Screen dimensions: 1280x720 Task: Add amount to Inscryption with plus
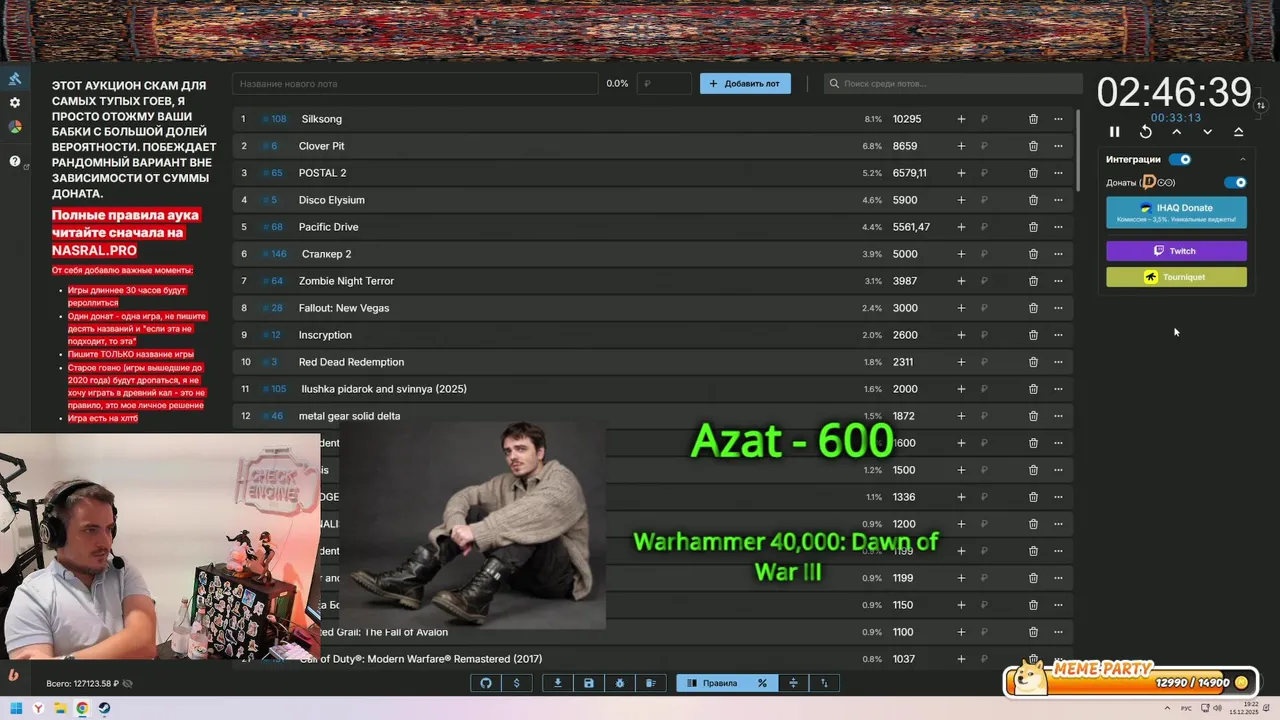(961, 335)
